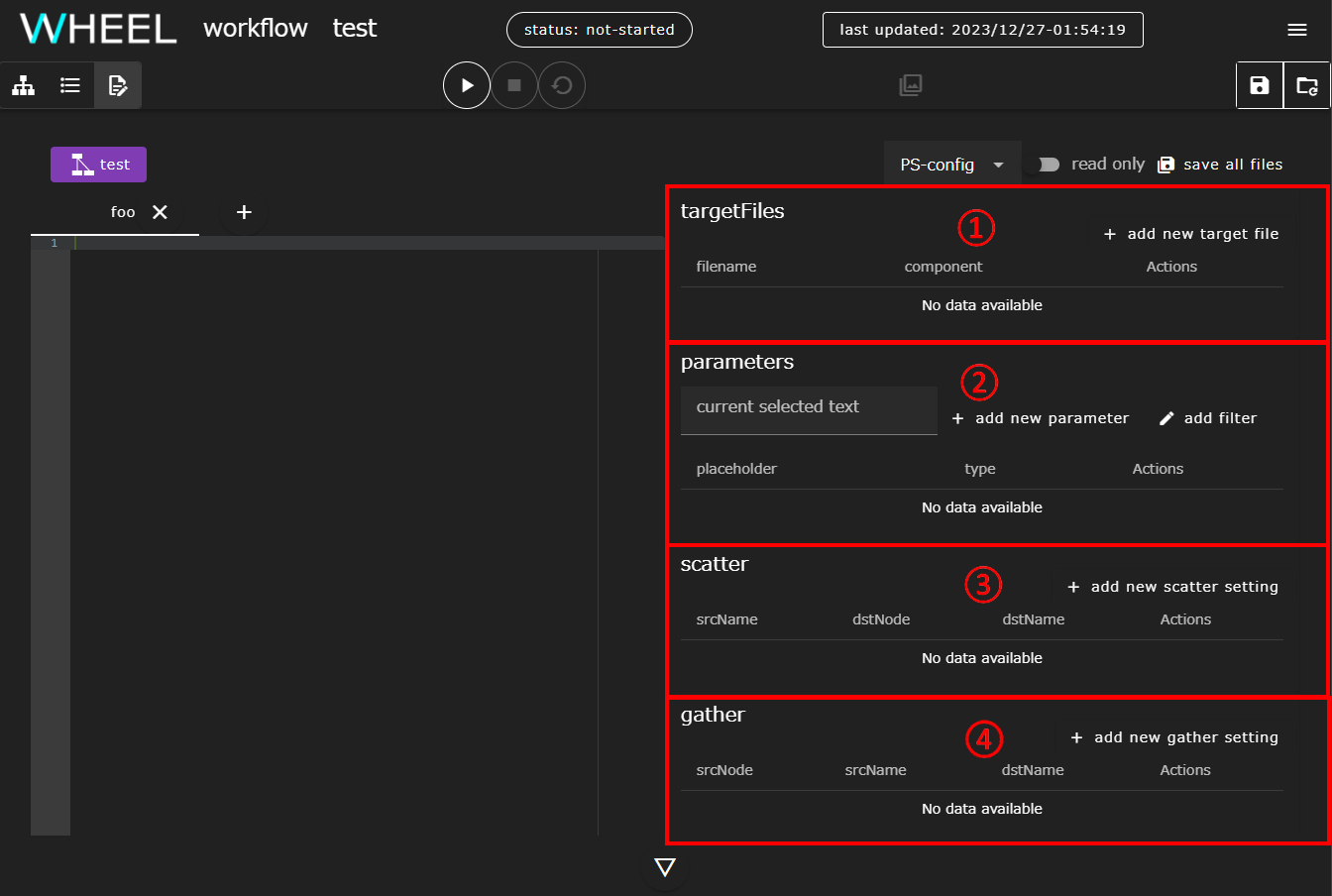Viewport: 1332px width, 896px height.
Task: Select the foo file tab
Action: pyautogui.click(x=123, y=212)
